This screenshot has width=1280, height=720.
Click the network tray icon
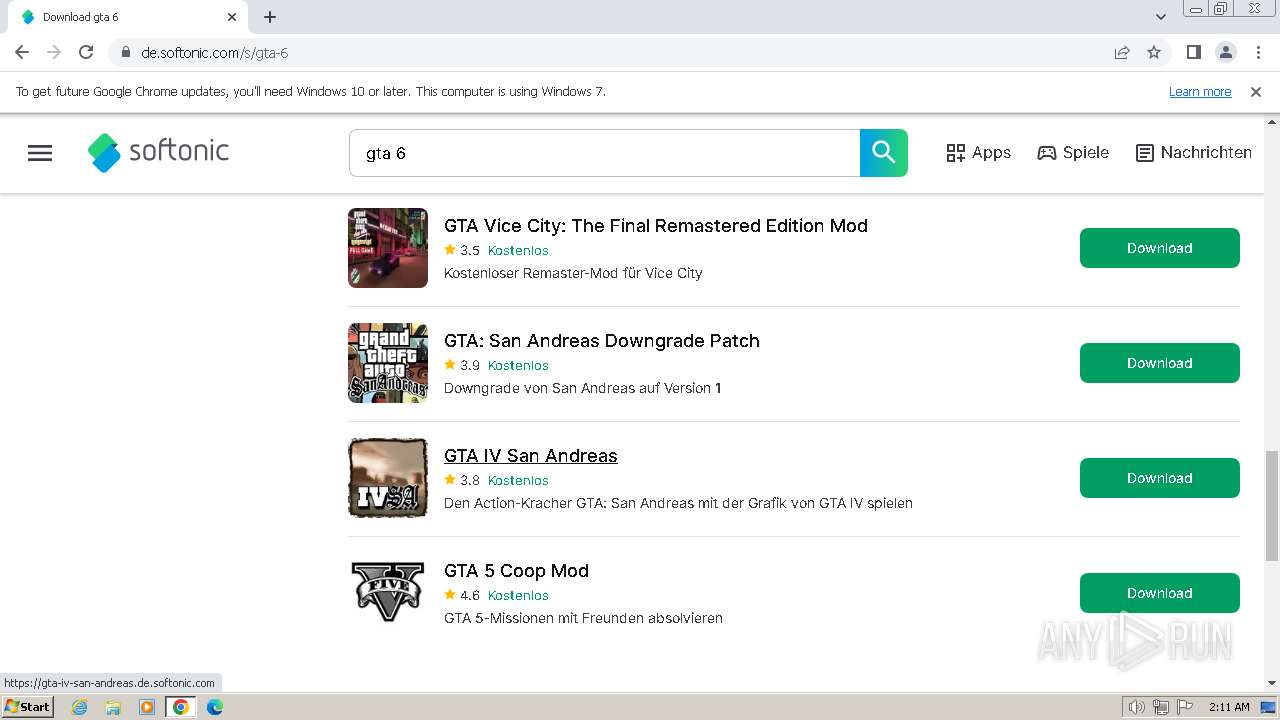click(1161, 707)
